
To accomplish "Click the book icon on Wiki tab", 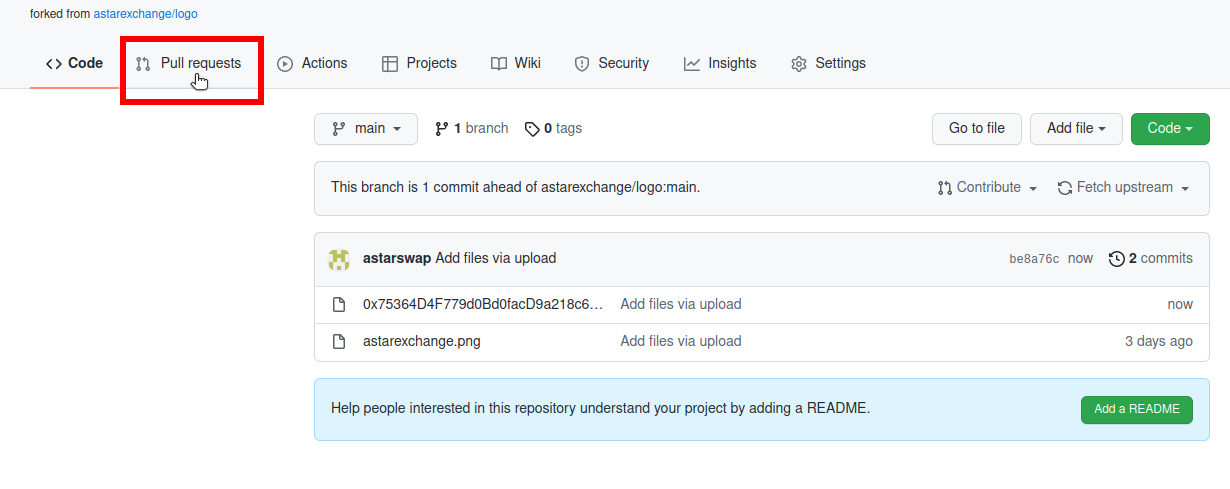I will (499, 64).
